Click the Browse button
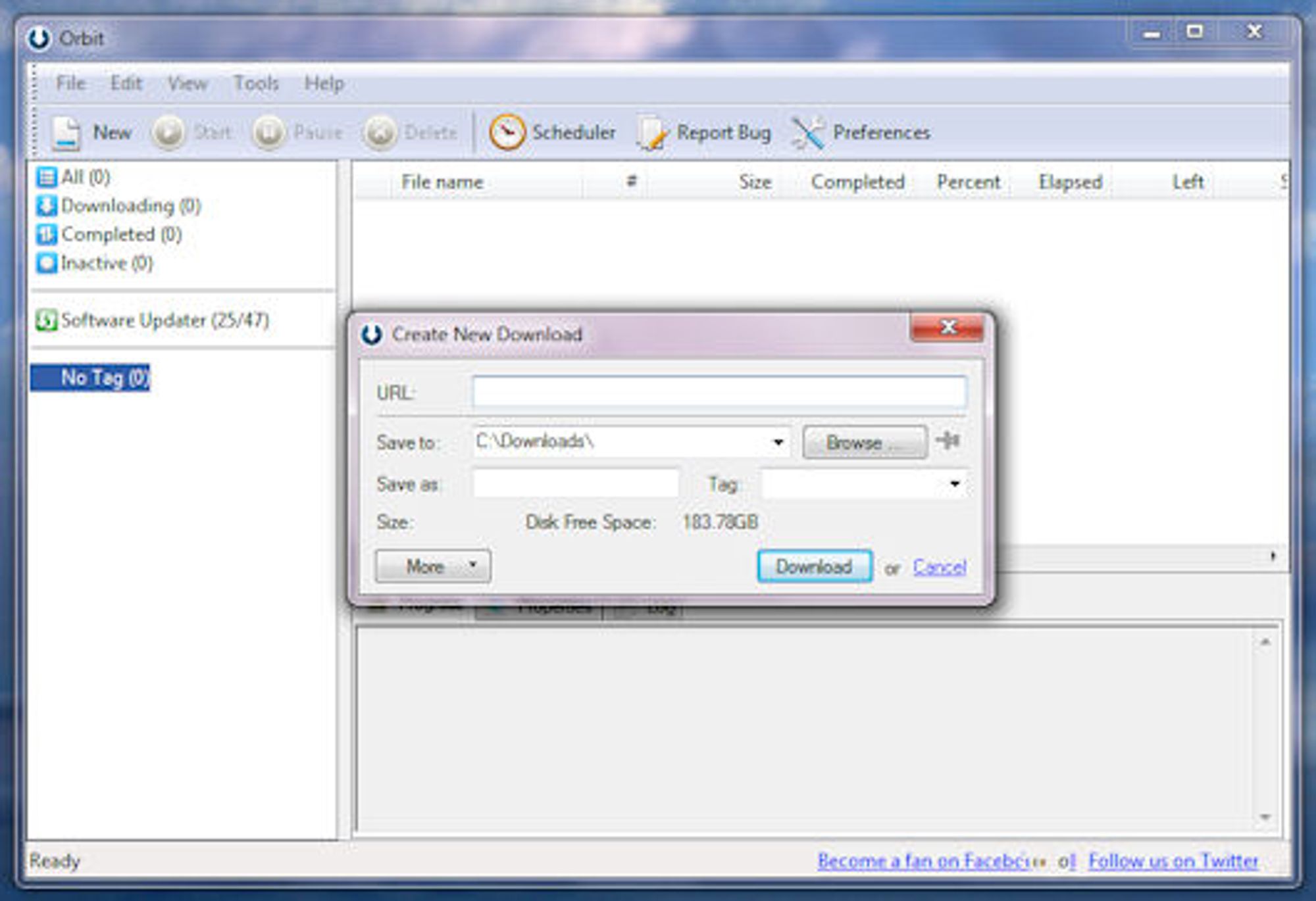1316x901 pixels. pyautogui.click(x=865, y=443)
